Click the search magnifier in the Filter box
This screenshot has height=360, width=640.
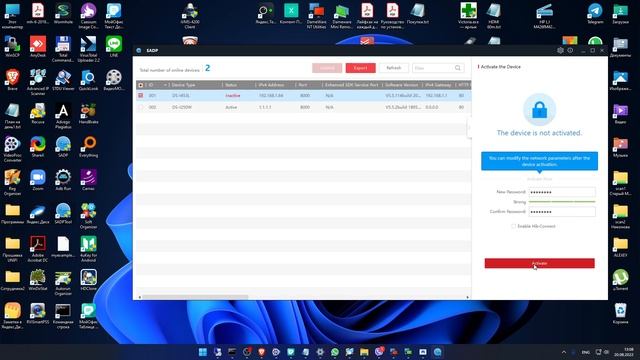[x=458, y=68]
